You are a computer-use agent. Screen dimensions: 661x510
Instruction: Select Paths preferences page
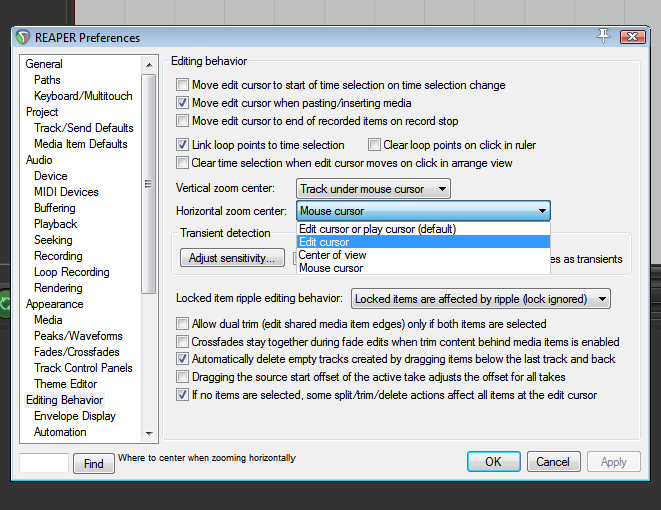pos(47,80)
